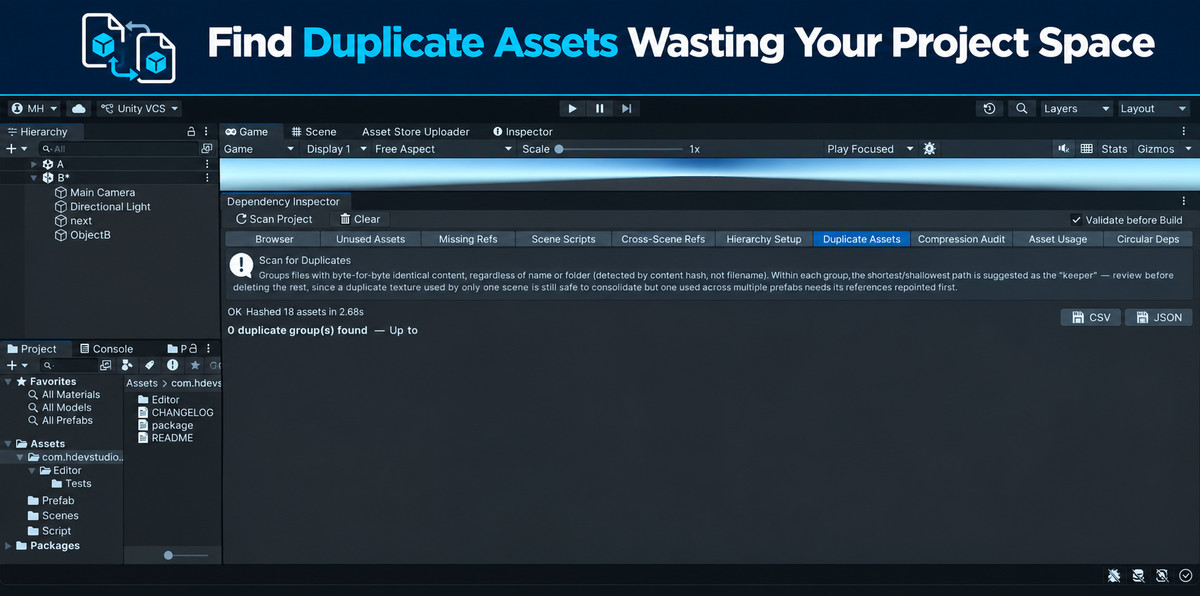Click the cache server icon in status bar

click(x=1138, y=576)
